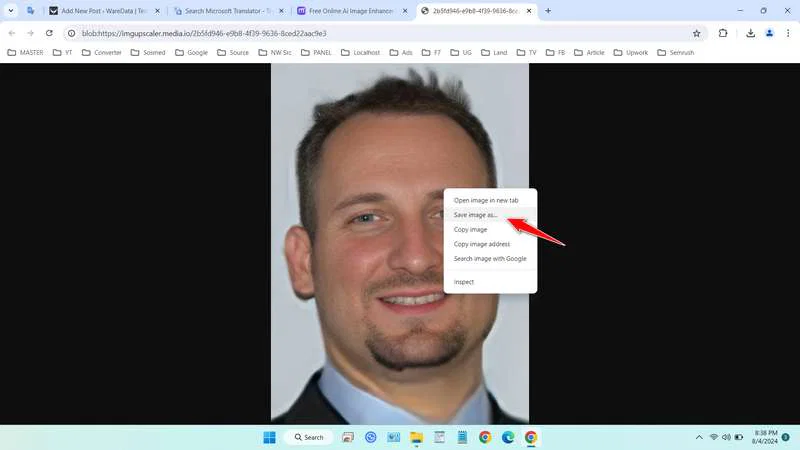Reload the current page
This screenshot has height=450, width=800.
click(x=49, y=33)
